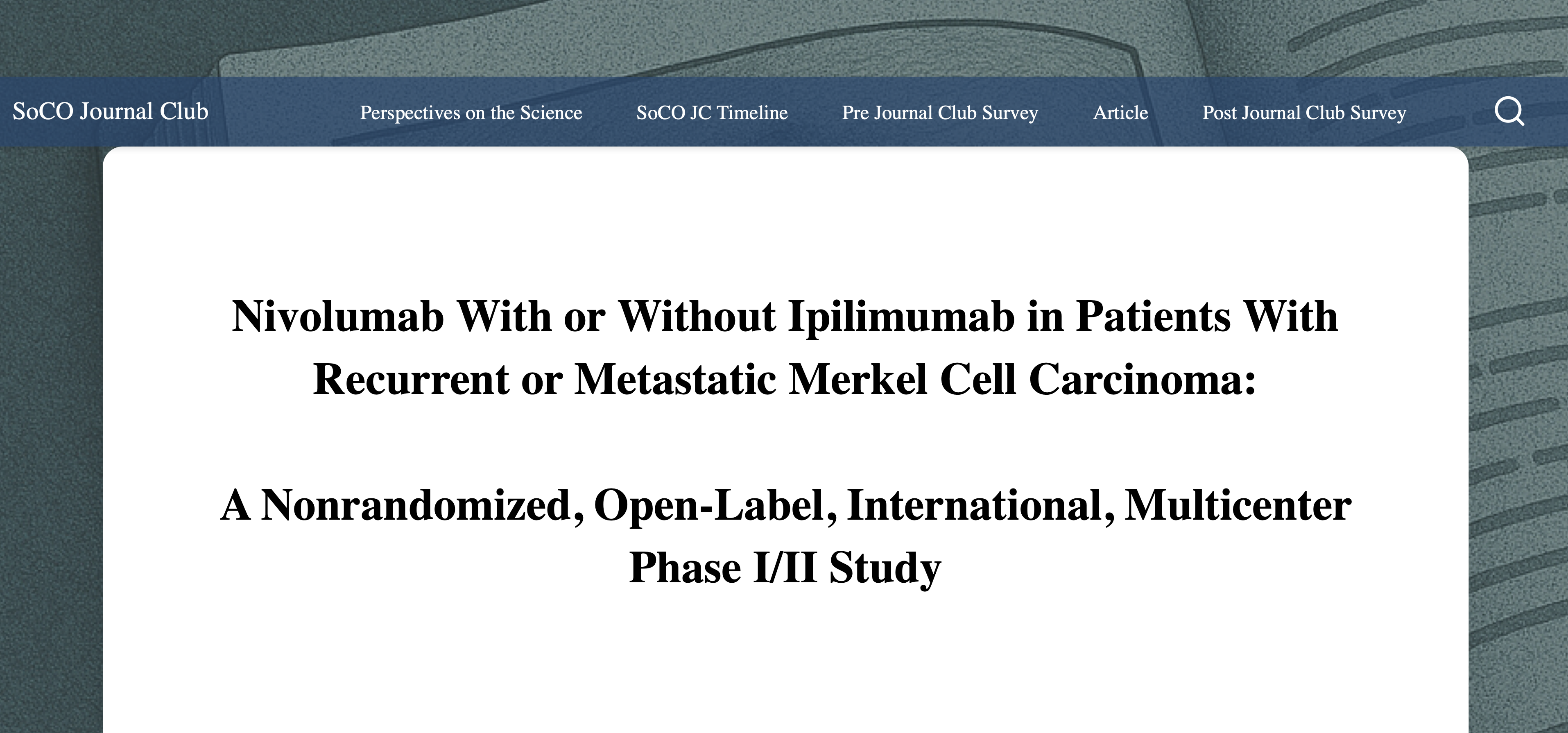This screenshot has height=733, width=1568.
Task: Click the textured header image above navigation bar
Action: (x=784, y=38)
